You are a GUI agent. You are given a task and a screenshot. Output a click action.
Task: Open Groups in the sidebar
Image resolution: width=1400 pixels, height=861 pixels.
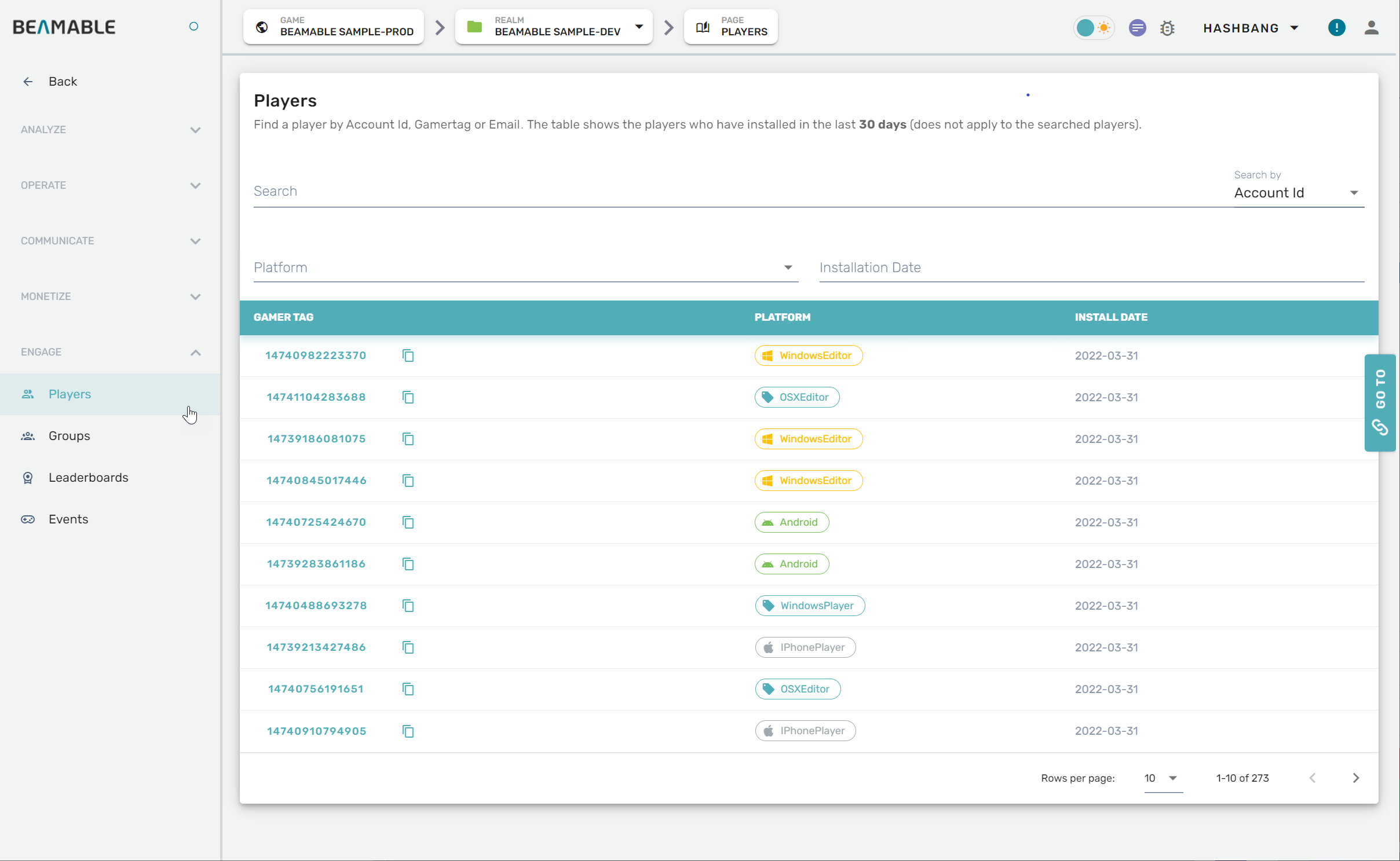tap(69, 435)
